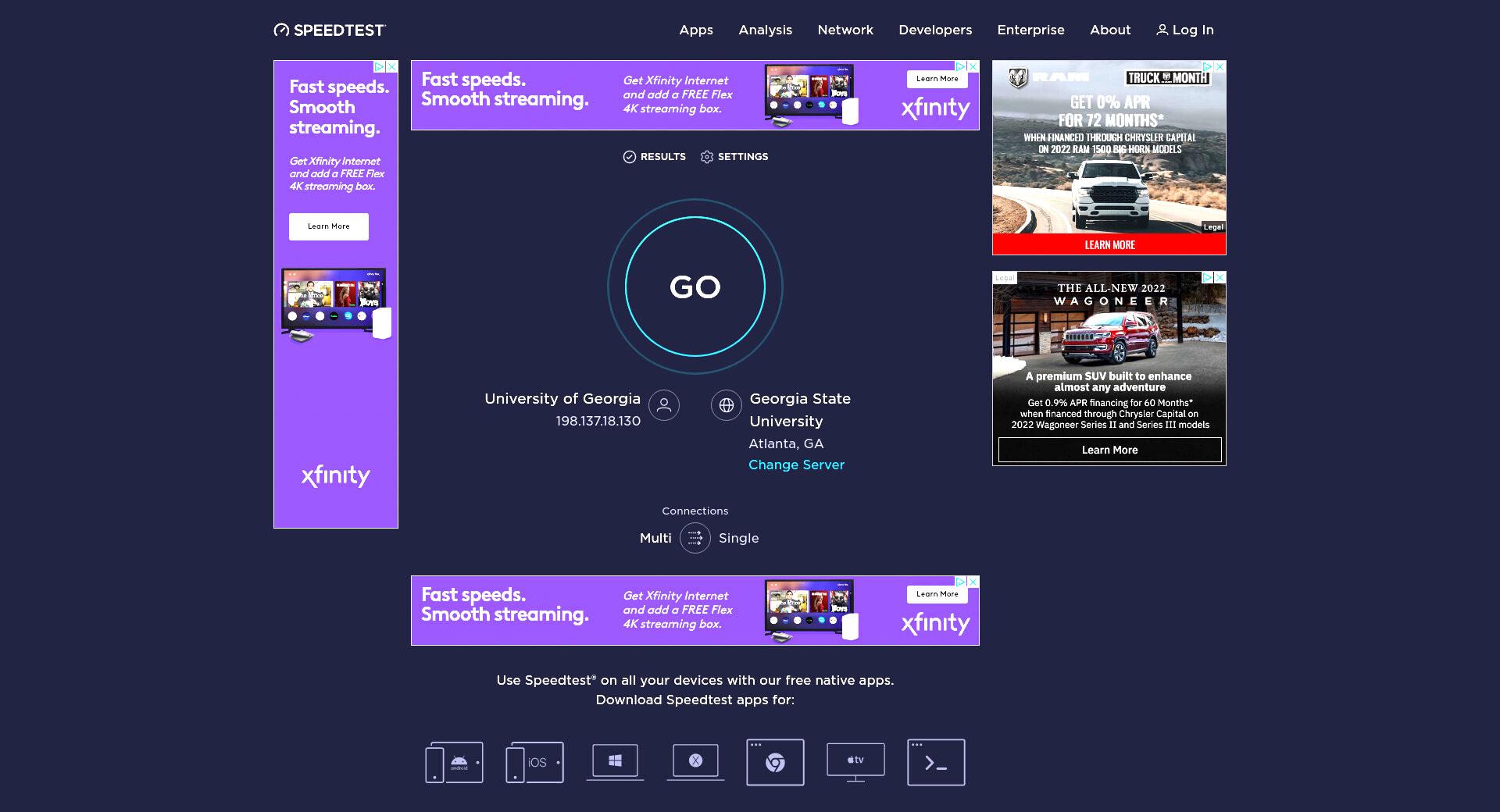Open the Chrome extension download icon

pyautogui.click(x=775, y=762)
